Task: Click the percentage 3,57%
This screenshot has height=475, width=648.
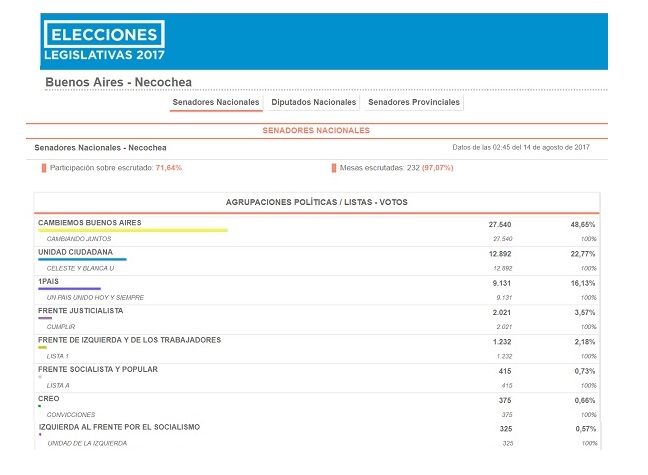Action: (585, 313)
